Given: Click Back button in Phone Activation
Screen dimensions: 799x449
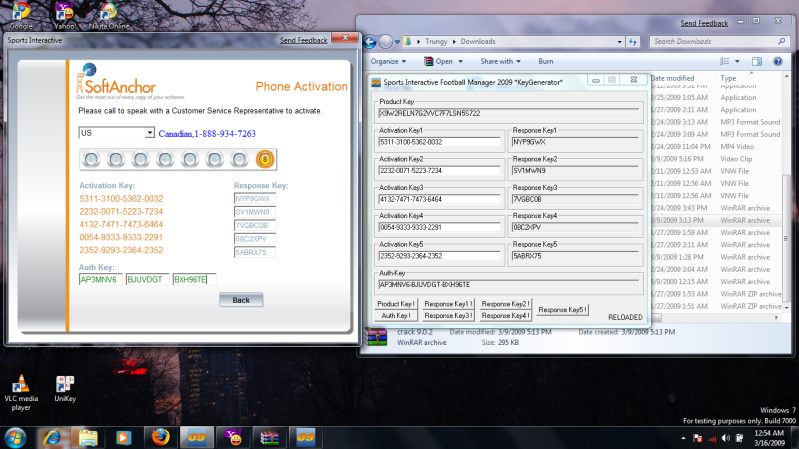Looking at the screenshot, I should point(241,300).
